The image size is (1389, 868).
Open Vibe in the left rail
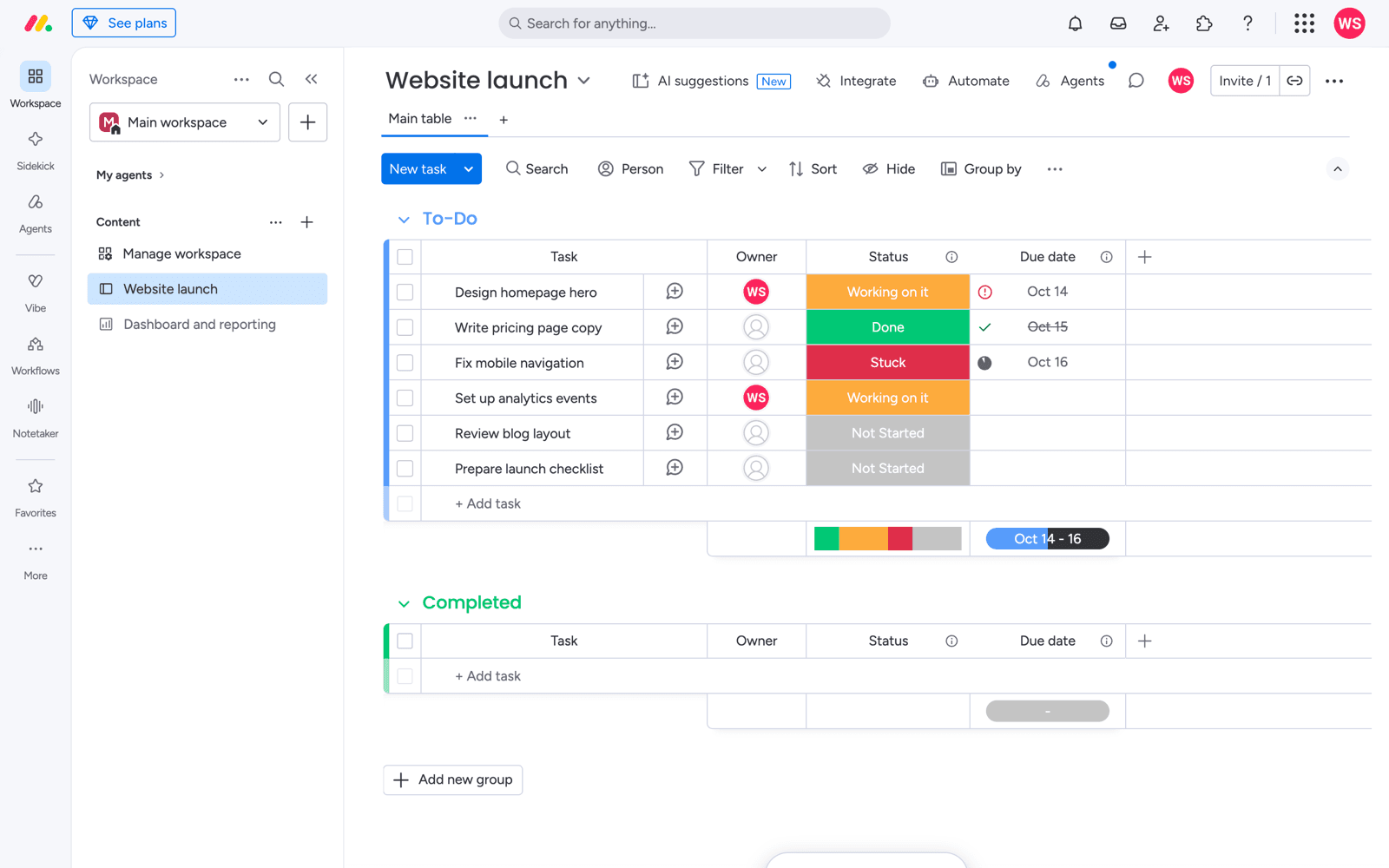[x=36, y=293]
